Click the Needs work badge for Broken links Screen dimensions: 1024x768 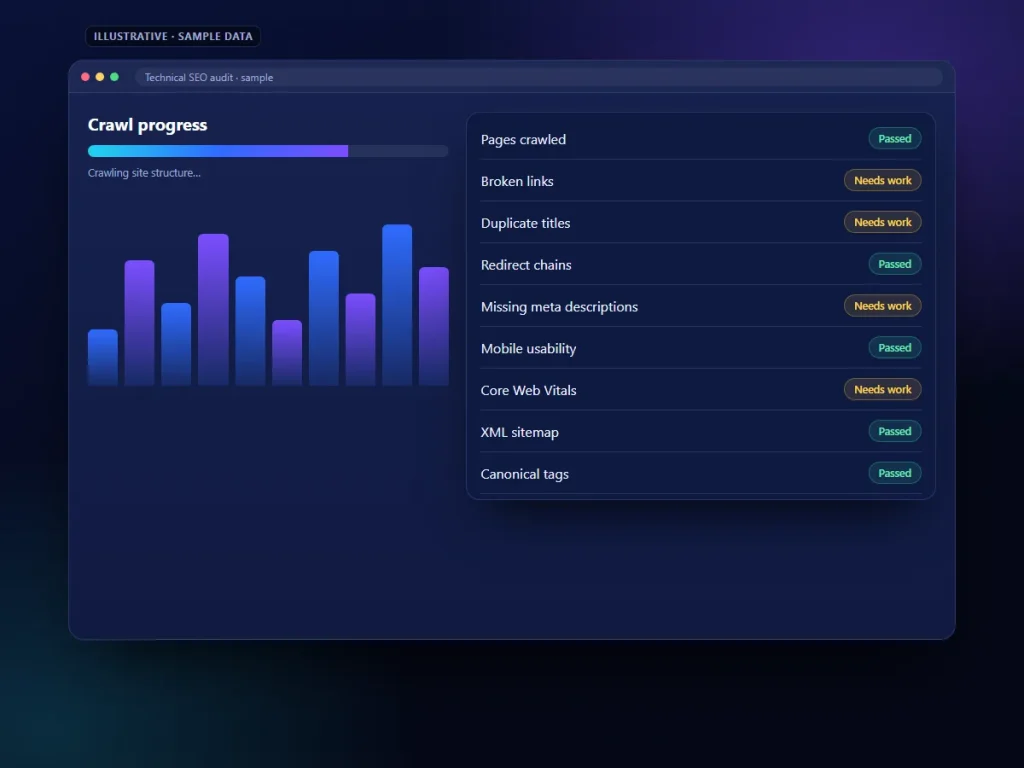pyautogui.click(x=882, y=180)
